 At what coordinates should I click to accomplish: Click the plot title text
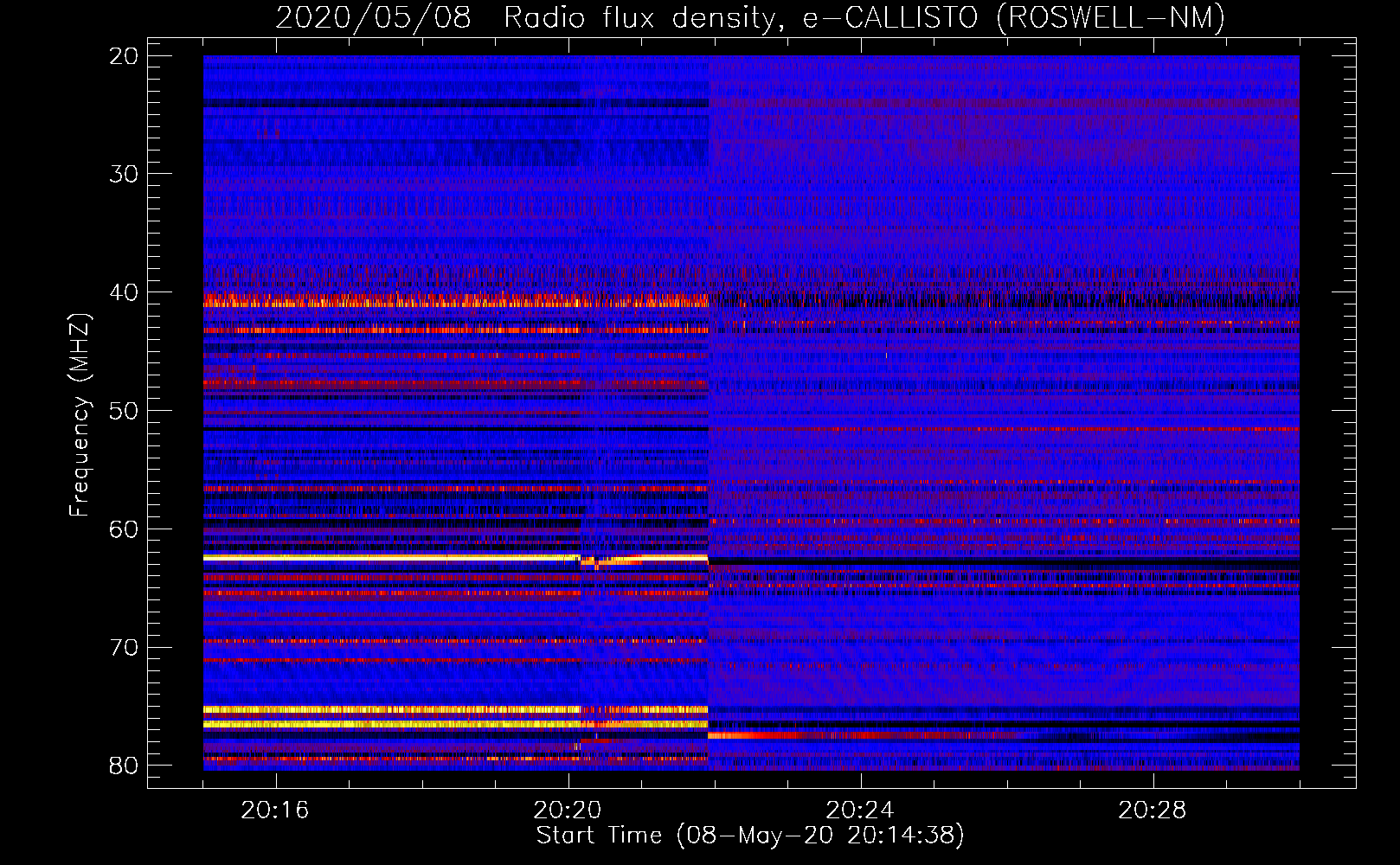(x=750, y=18)
